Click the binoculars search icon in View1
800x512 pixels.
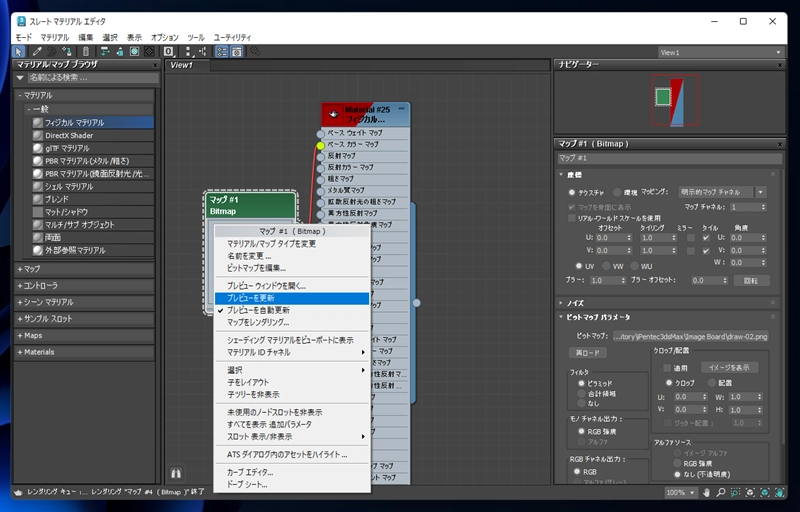176,473
